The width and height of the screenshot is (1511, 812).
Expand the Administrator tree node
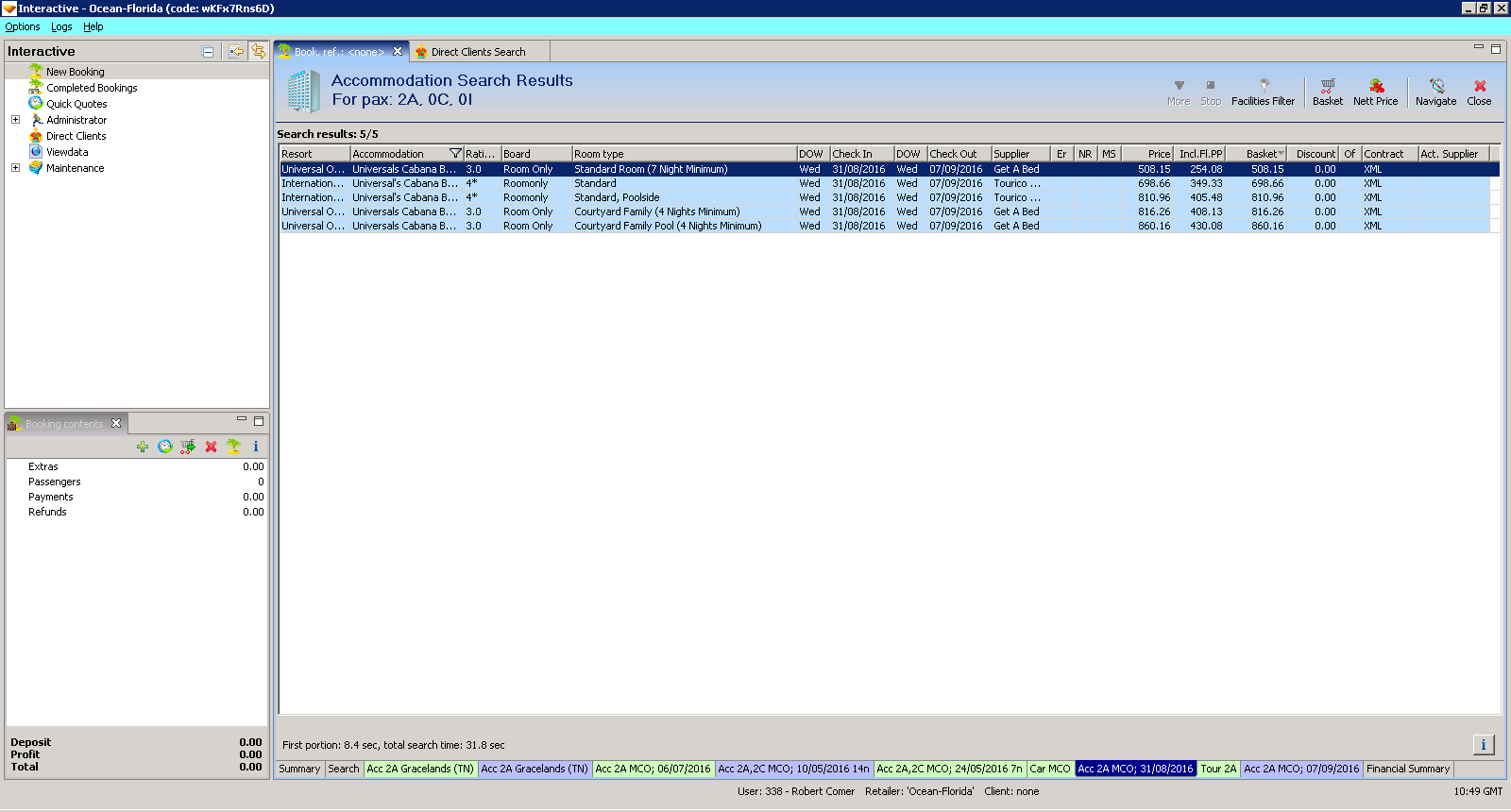[15, 120]
